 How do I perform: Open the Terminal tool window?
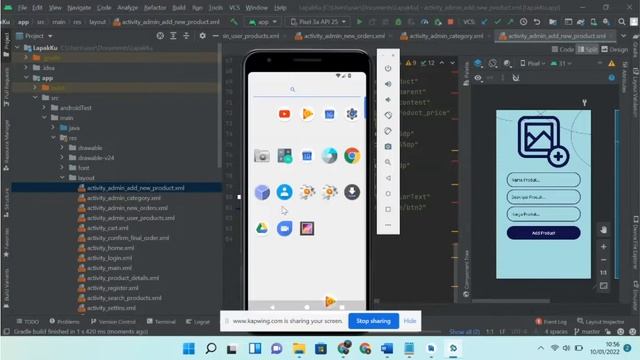click(161, 322)
